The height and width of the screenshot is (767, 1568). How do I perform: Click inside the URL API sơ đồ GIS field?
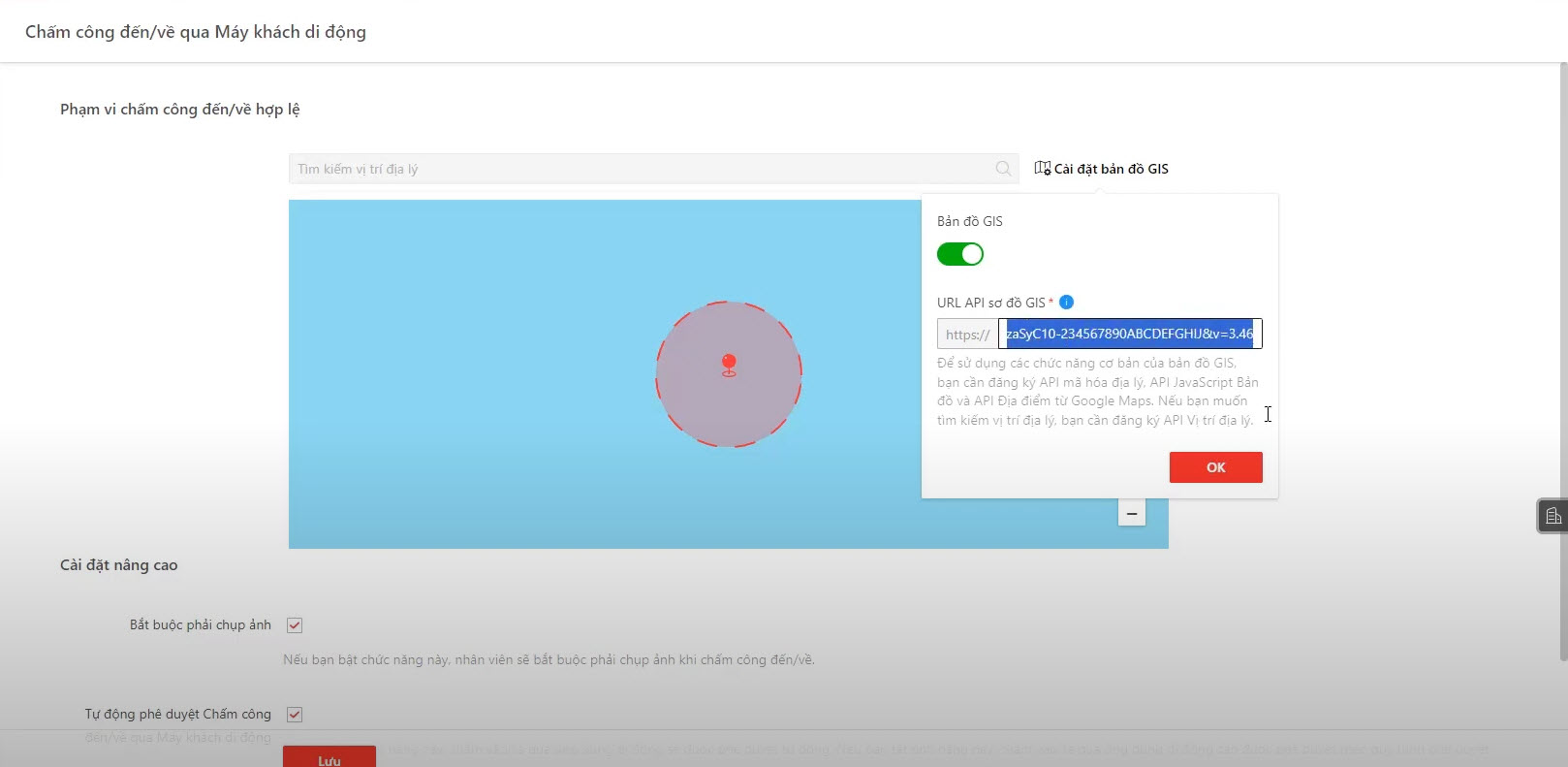pos(1129,334)
